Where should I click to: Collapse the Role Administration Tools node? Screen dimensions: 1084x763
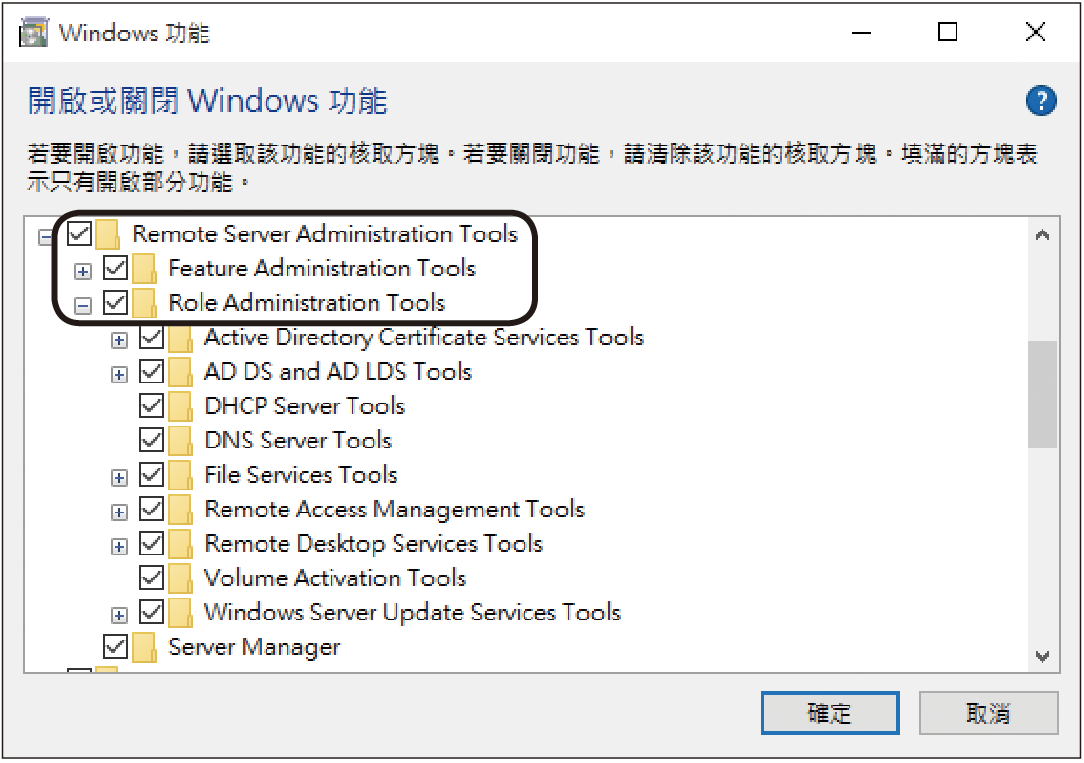pos(83,305)
